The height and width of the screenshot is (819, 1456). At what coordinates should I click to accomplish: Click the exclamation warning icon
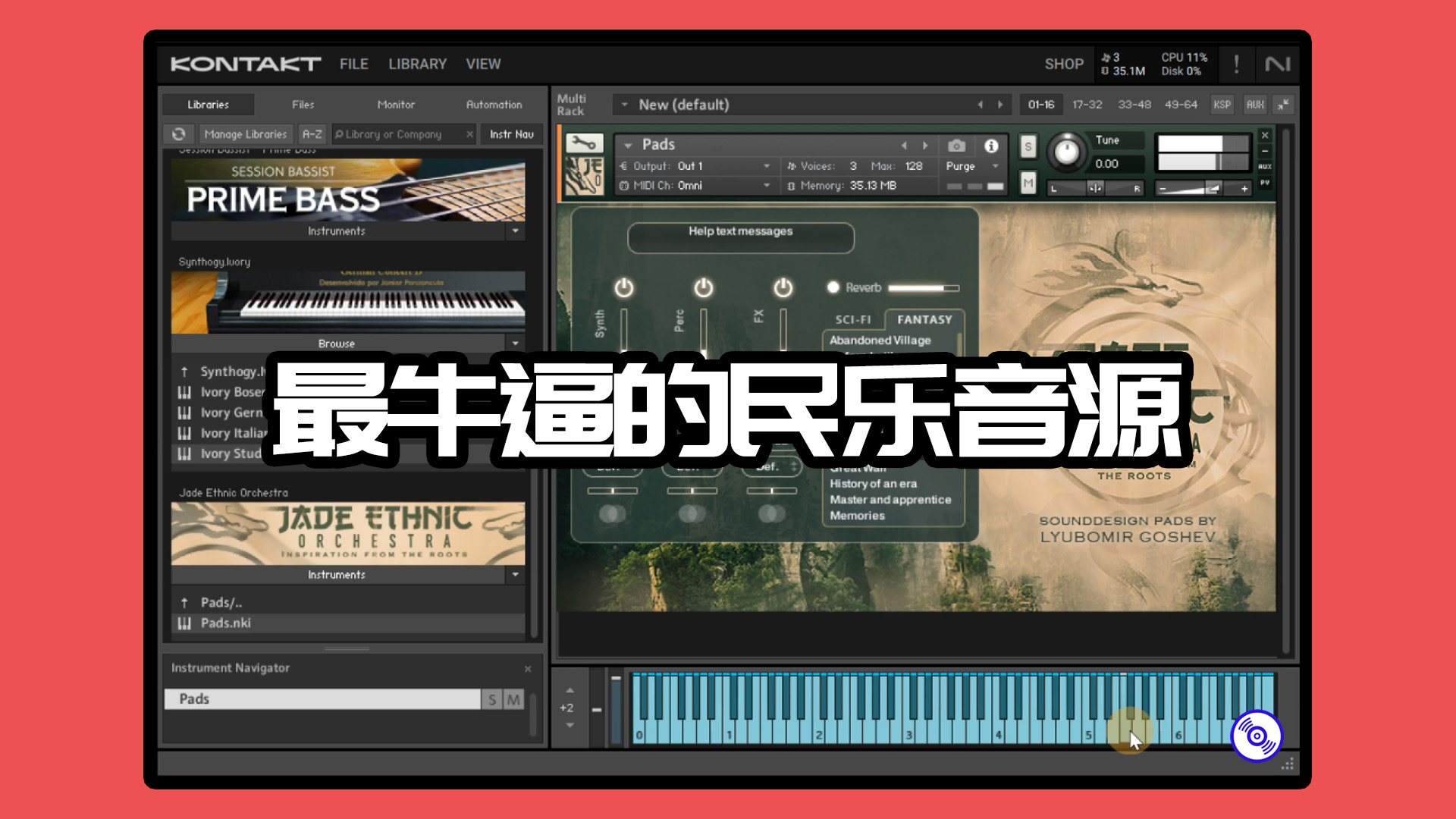point(1237,64)
